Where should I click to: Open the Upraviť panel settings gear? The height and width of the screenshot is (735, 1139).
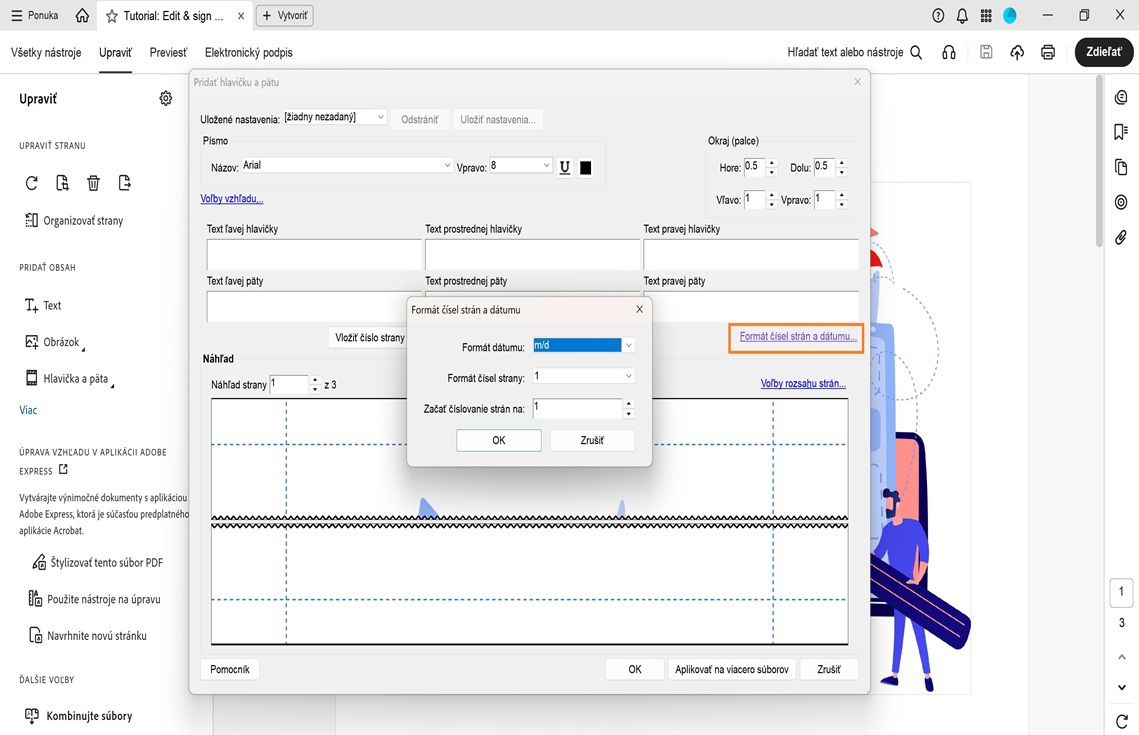[x=166, y=98]
